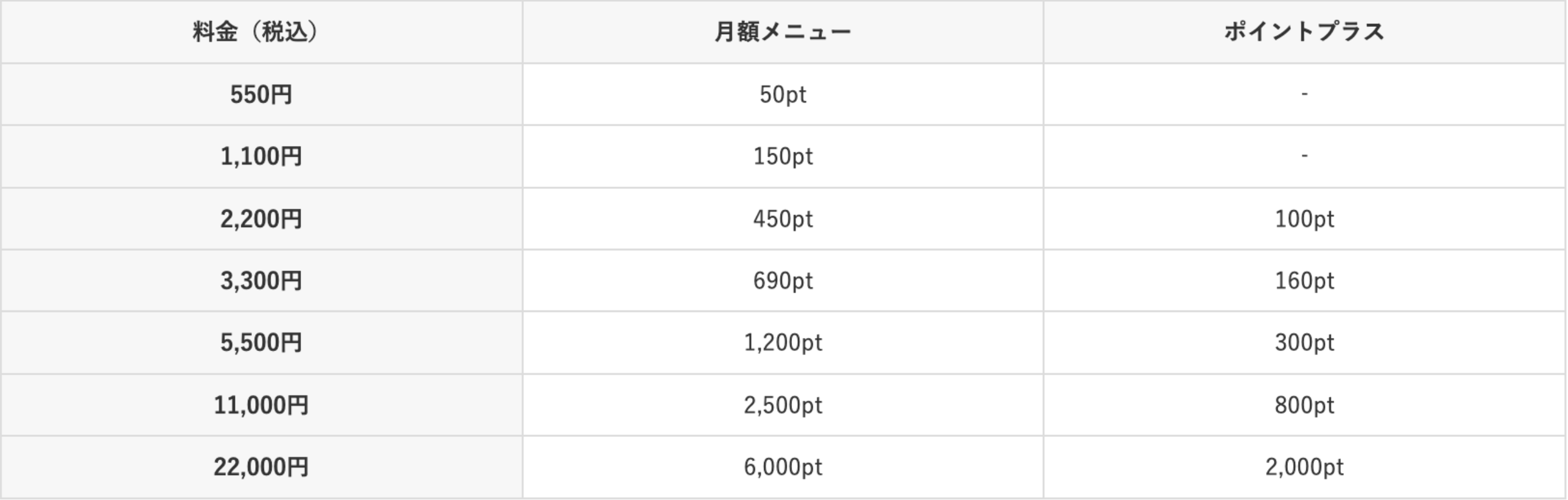Screen dimensions: 1568x500
Task: Click the 50pt monthly menu cell
Action: coord(783,94)
